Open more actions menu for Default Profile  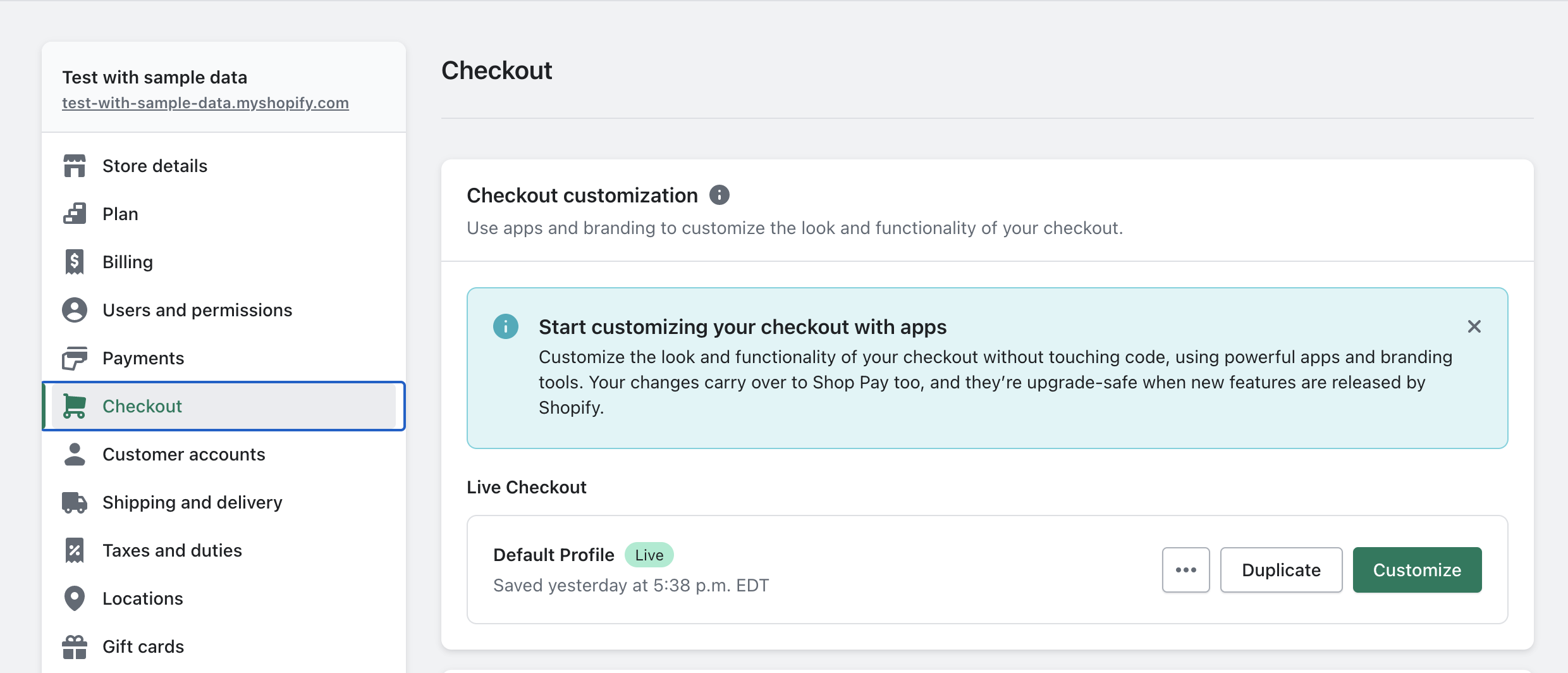[1186, 570]
